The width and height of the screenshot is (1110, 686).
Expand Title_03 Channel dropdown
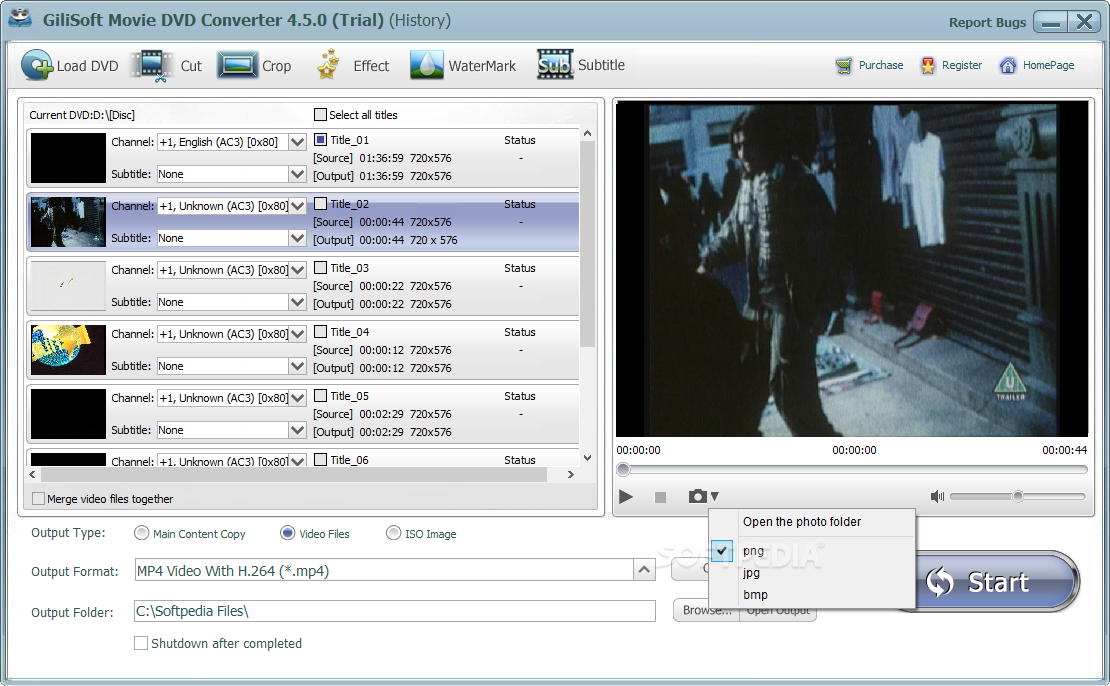click(297, 270)
